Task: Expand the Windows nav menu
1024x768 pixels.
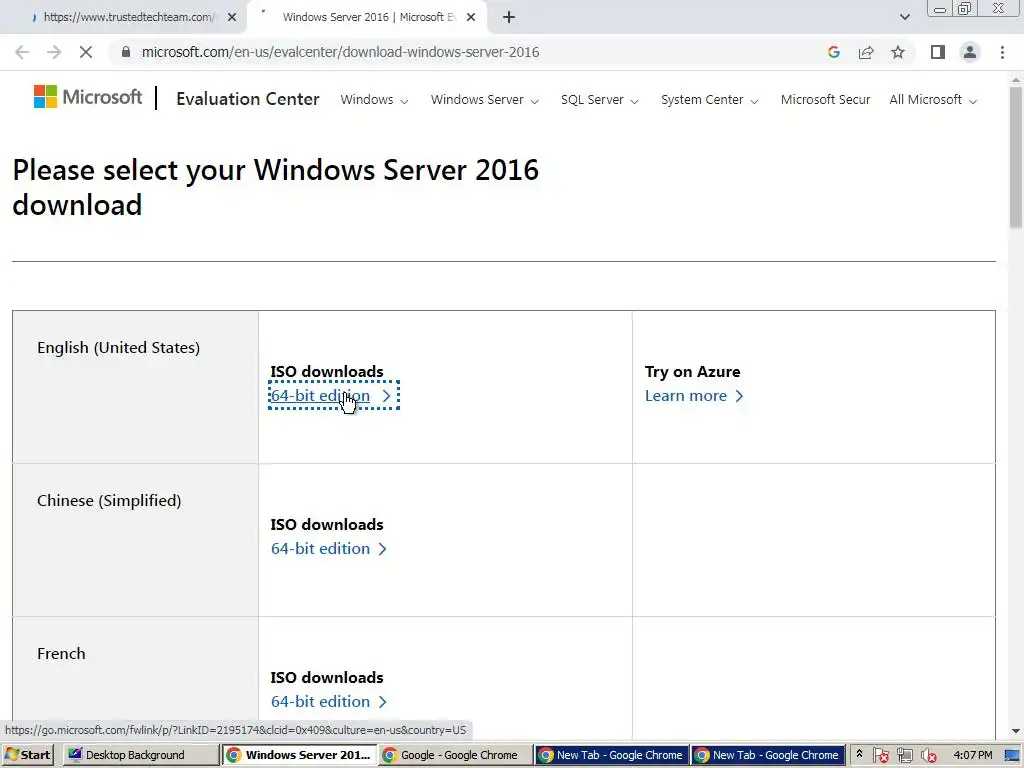Action: coord(374,99)
